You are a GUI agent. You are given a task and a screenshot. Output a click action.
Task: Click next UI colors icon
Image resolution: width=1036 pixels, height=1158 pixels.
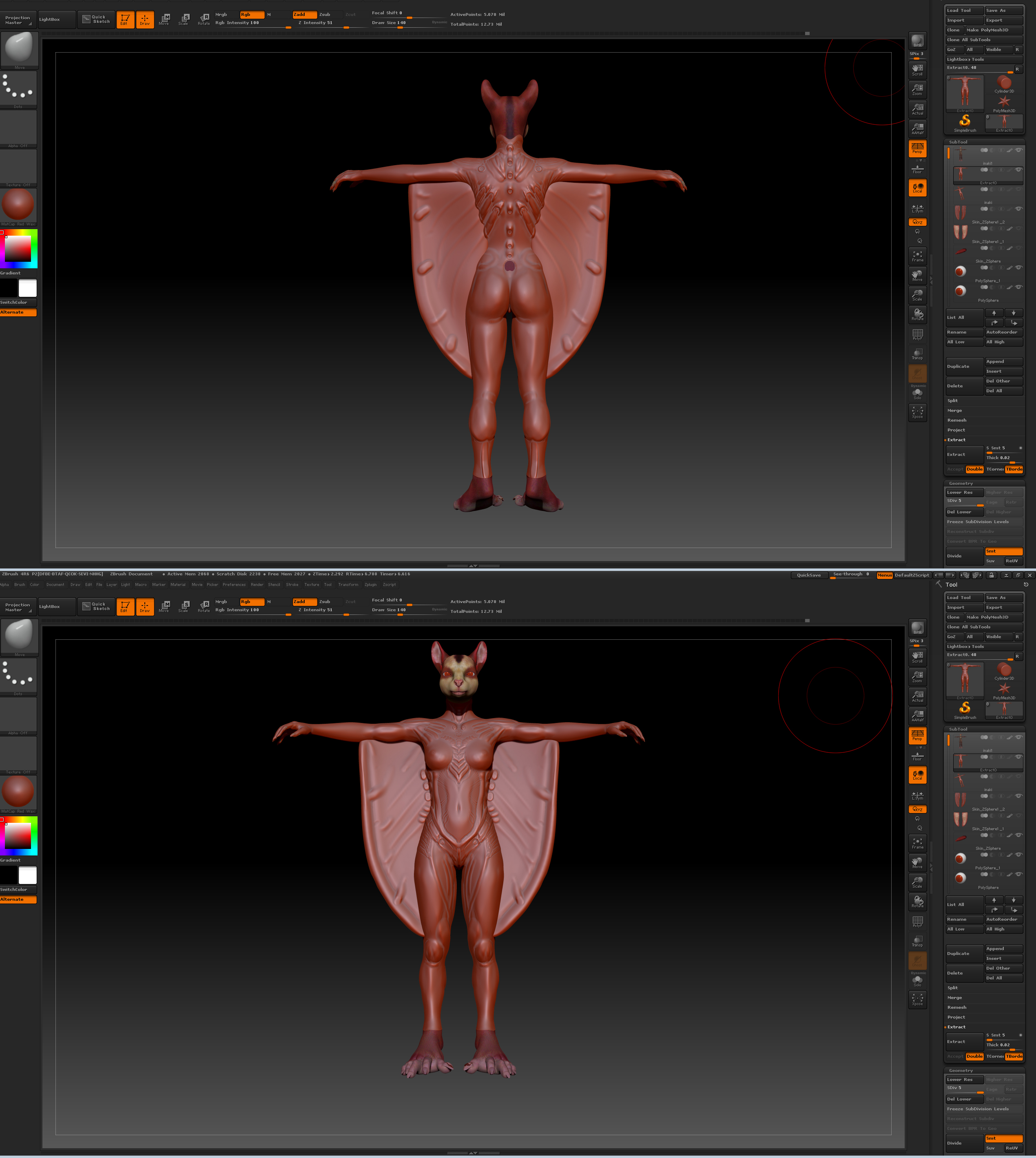point(951,575)
